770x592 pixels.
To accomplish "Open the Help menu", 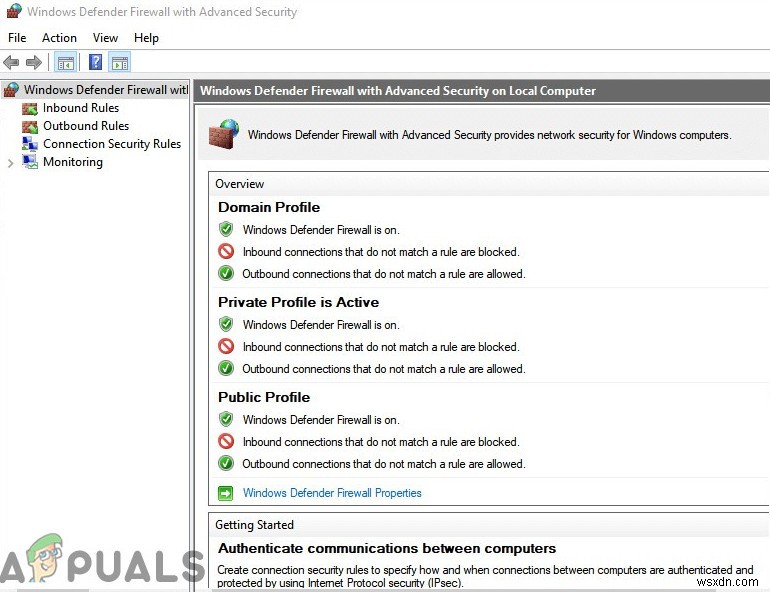I will coord(146,38).
